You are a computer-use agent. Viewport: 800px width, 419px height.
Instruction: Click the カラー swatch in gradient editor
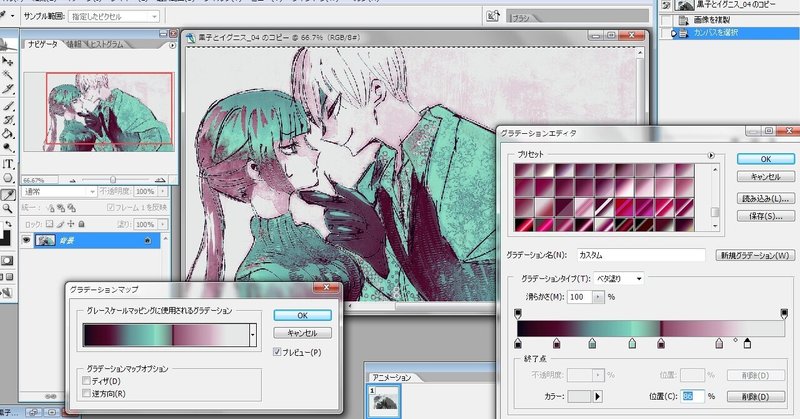click(x=579, y=396)
